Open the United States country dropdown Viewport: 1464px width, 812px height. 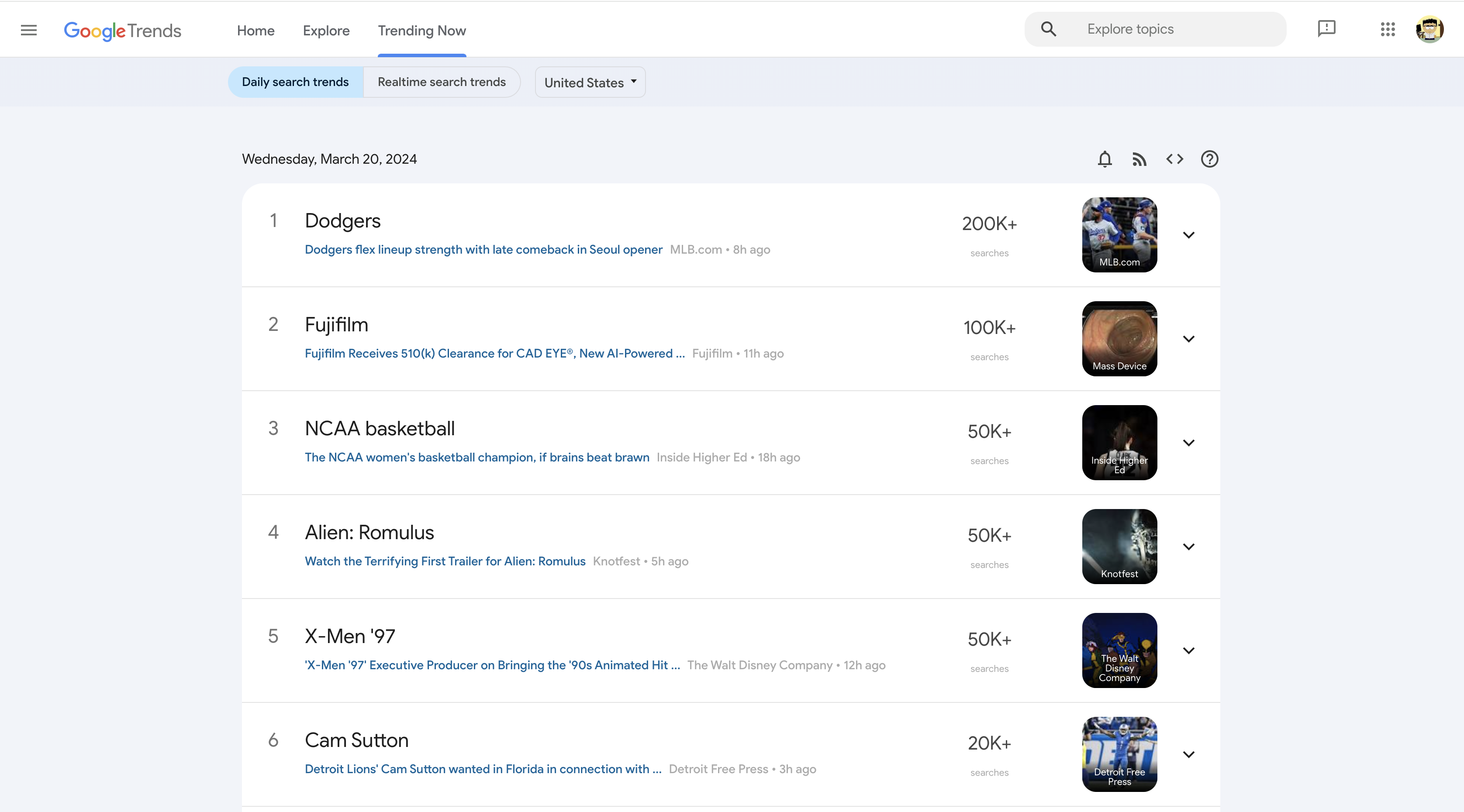point(592,82)
